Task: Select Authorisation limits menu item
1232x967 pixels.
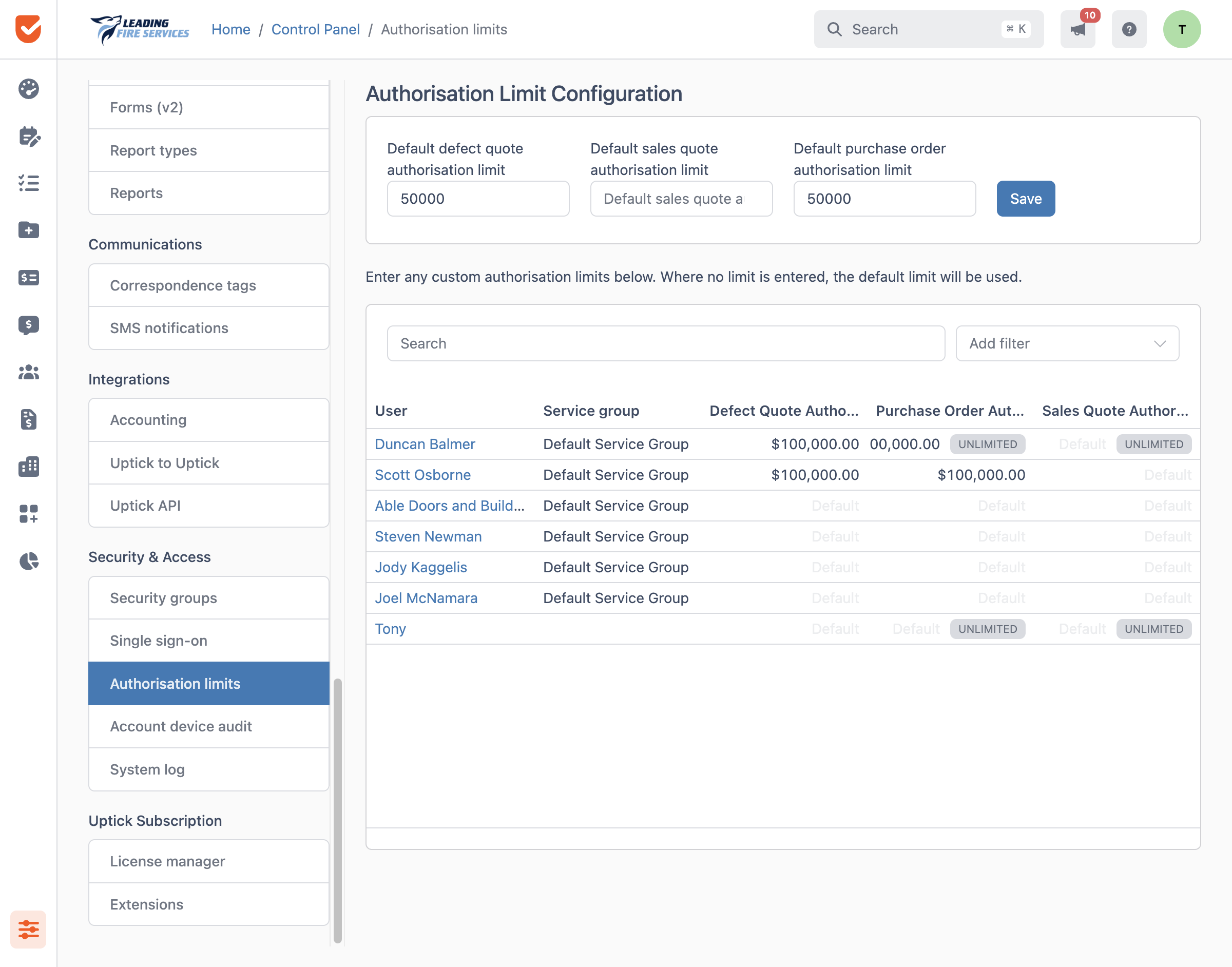Action: tap(209, 683)
